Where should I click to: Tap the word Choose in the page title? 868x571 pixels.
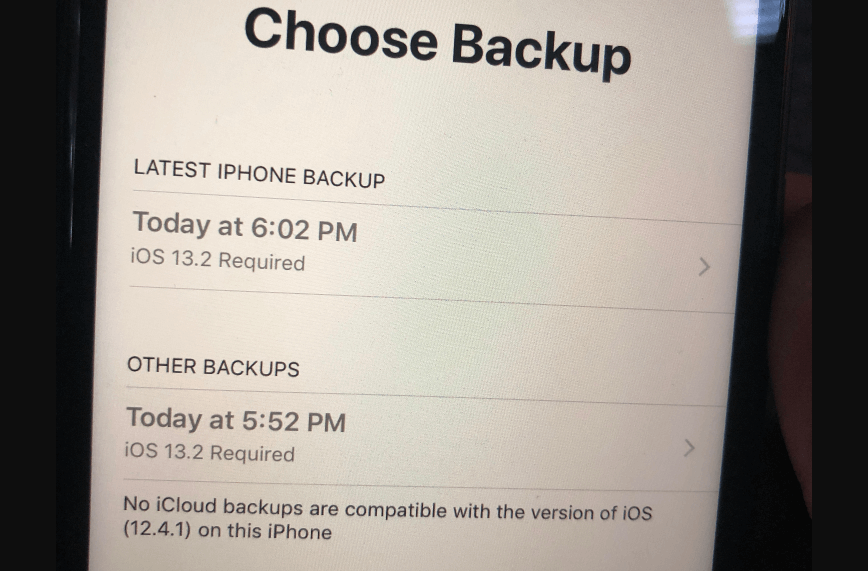coord(340,33)
